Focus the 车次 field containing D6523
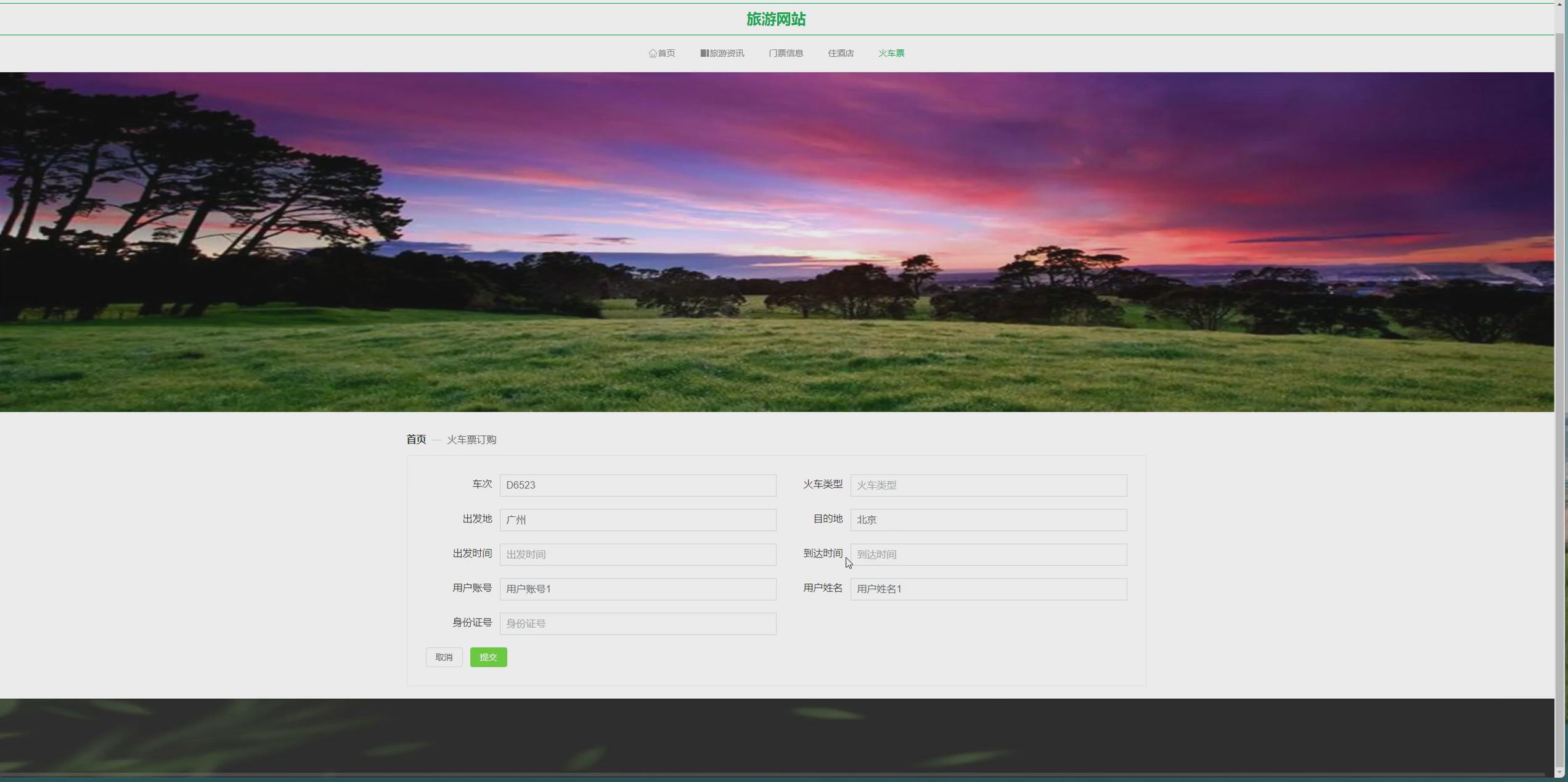Image resolution: width=1568 pixels, height=782 pixels. [x=638, y=485]
